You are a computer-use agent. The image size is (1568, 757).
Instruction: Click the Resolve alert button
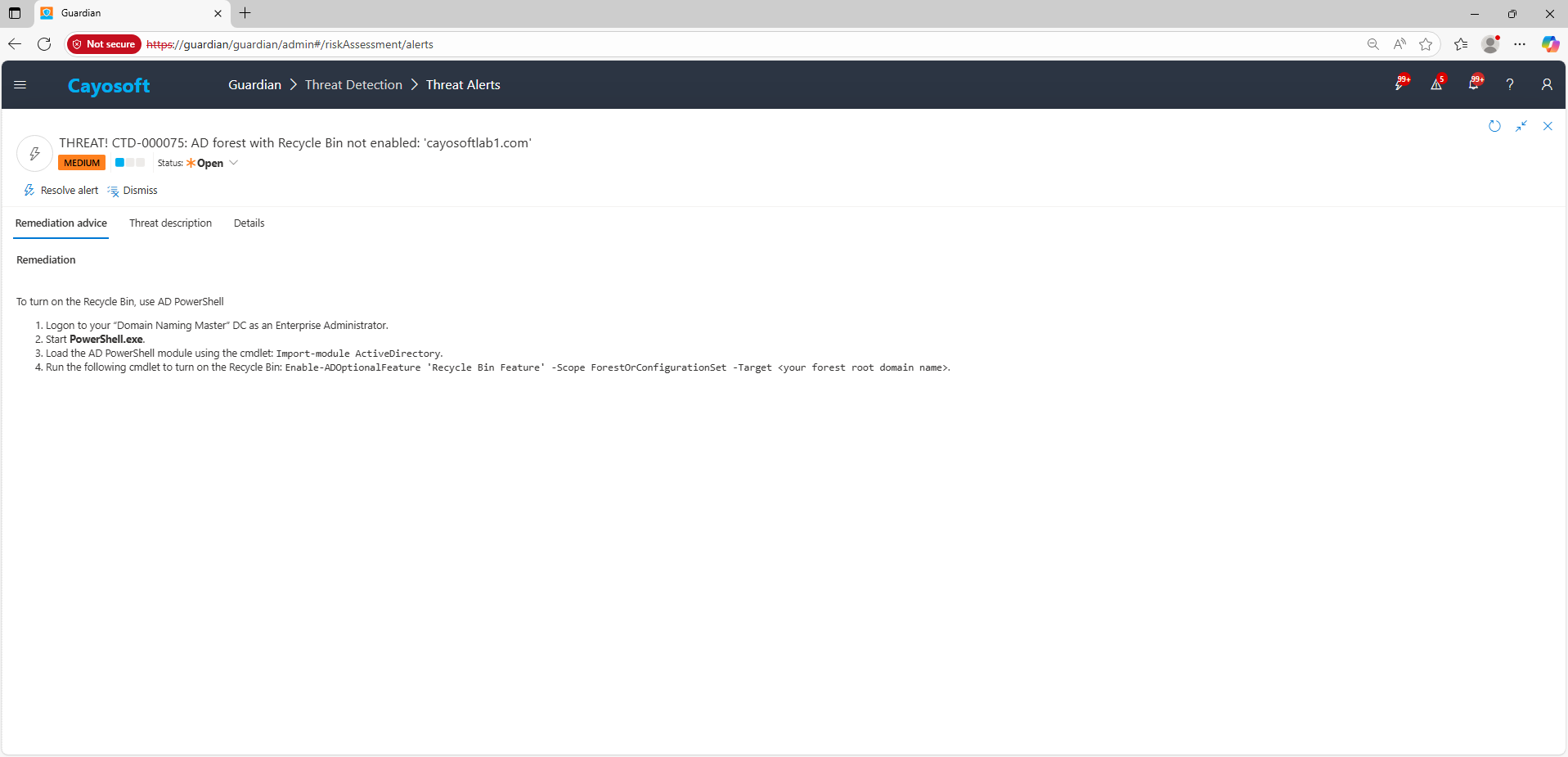pyautogui.click(x=61, y=191)
